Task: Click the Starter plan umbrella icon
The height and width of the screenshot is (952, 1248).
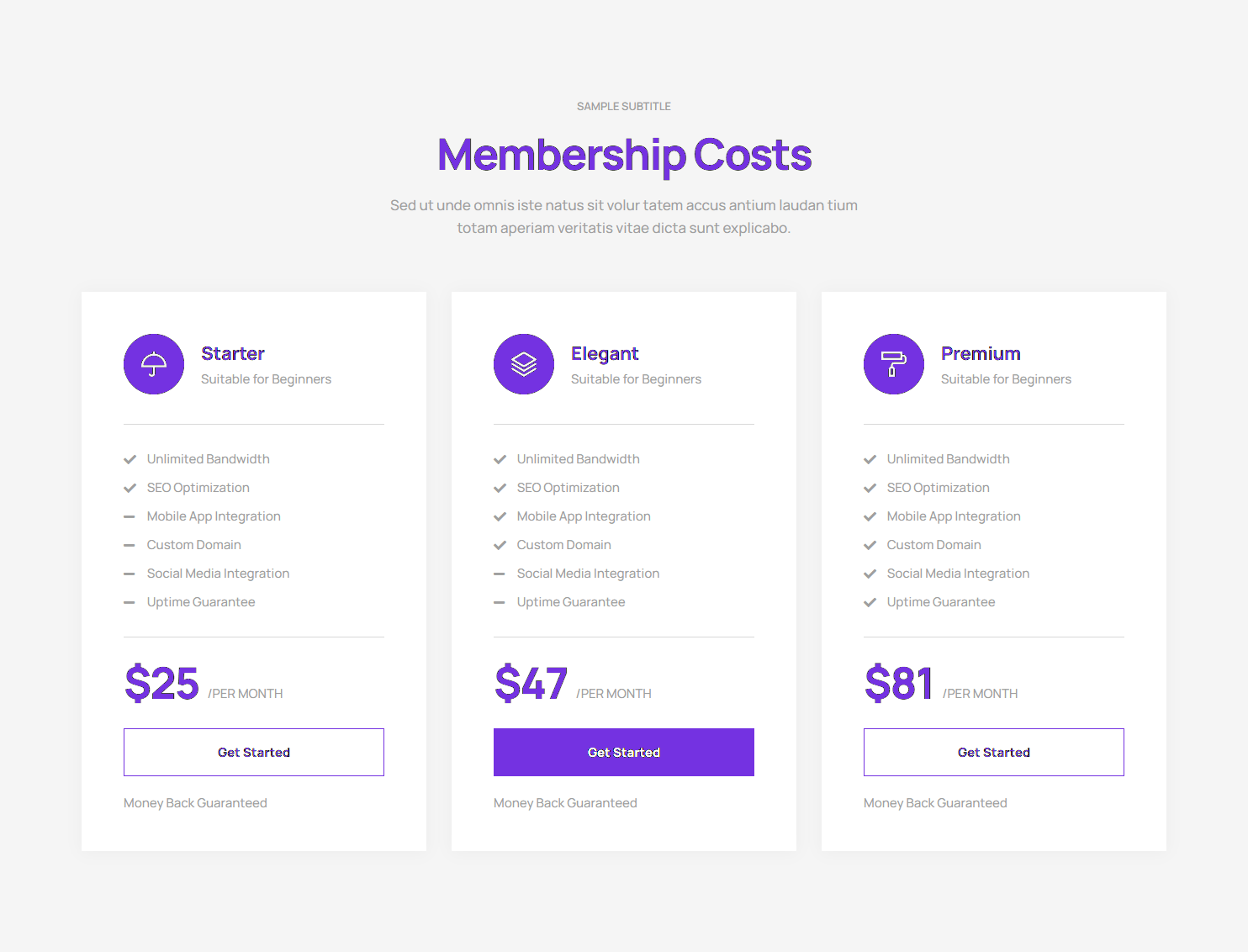Action: (154, 364)
